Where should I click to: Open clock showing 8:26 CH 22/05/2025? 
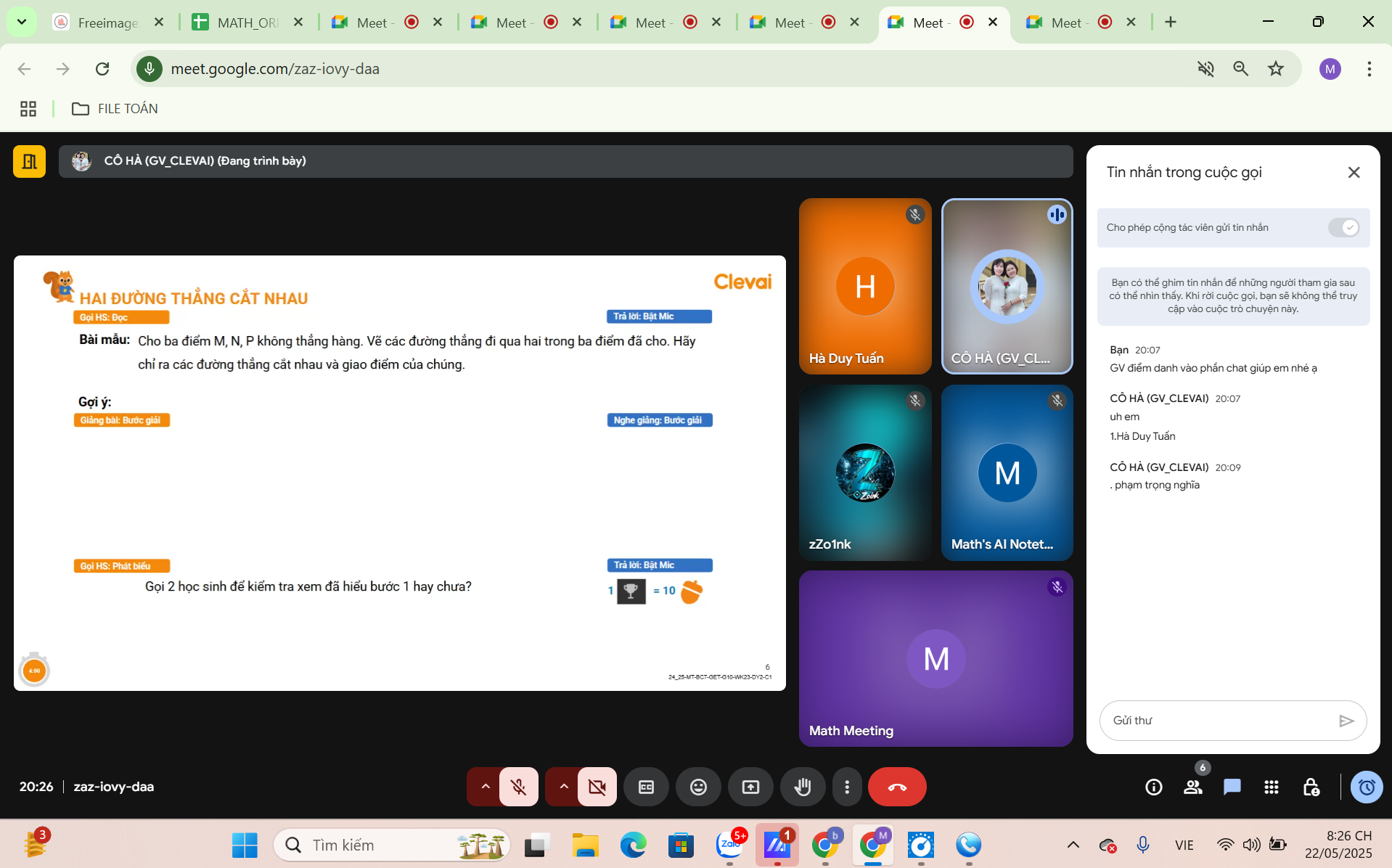1339,845
